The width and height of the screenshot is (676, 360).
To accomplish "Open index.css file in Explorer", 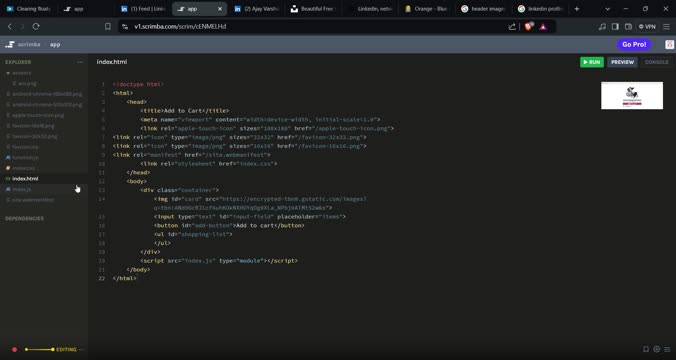I will pyautogui.click(x=23, y=168).
